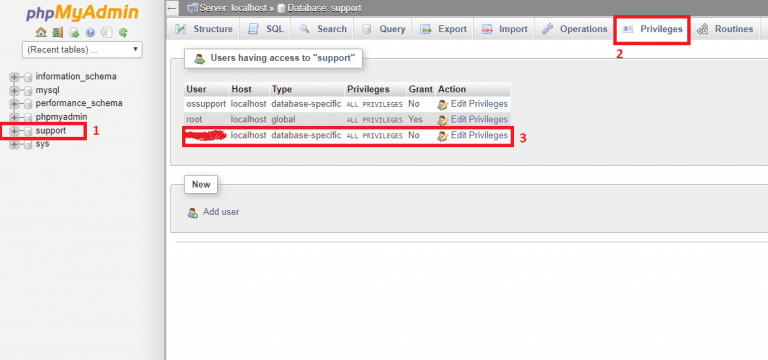The height and width of the screenshot is (360, 768).
Task: Expand the phpmyadmin database node
Action: pos(14,118)
